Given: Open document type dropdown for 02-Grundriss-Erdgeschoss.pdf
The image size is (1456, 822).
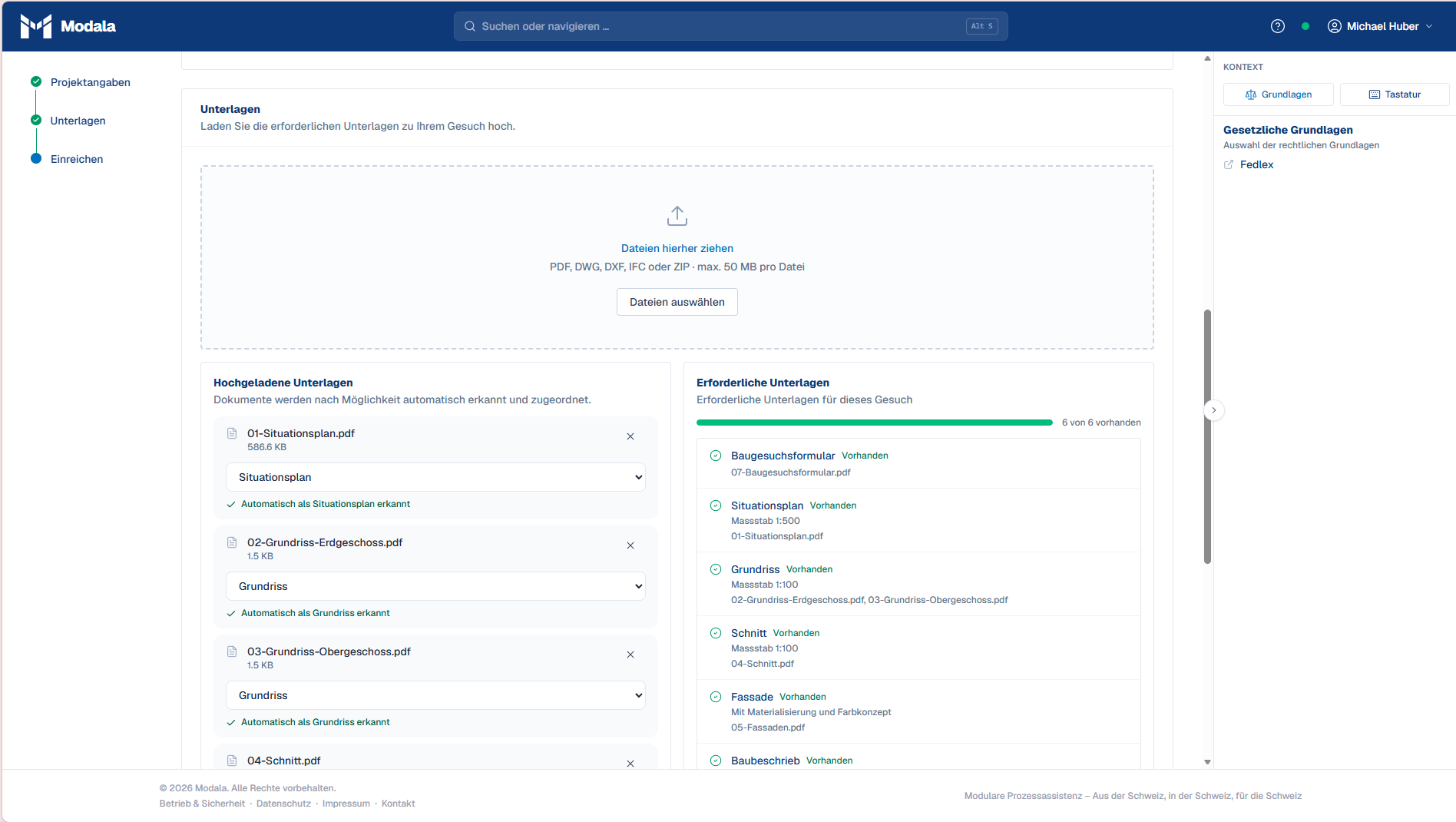Looking at the screenshot, I should 435,586.
